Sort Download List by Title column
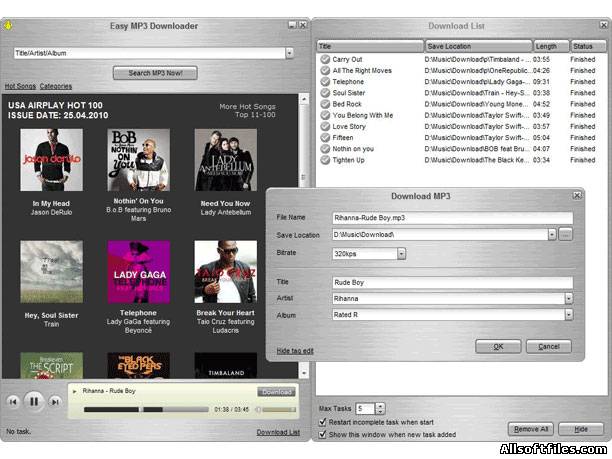This screenshot has height=459, width=612. point(370,46)
